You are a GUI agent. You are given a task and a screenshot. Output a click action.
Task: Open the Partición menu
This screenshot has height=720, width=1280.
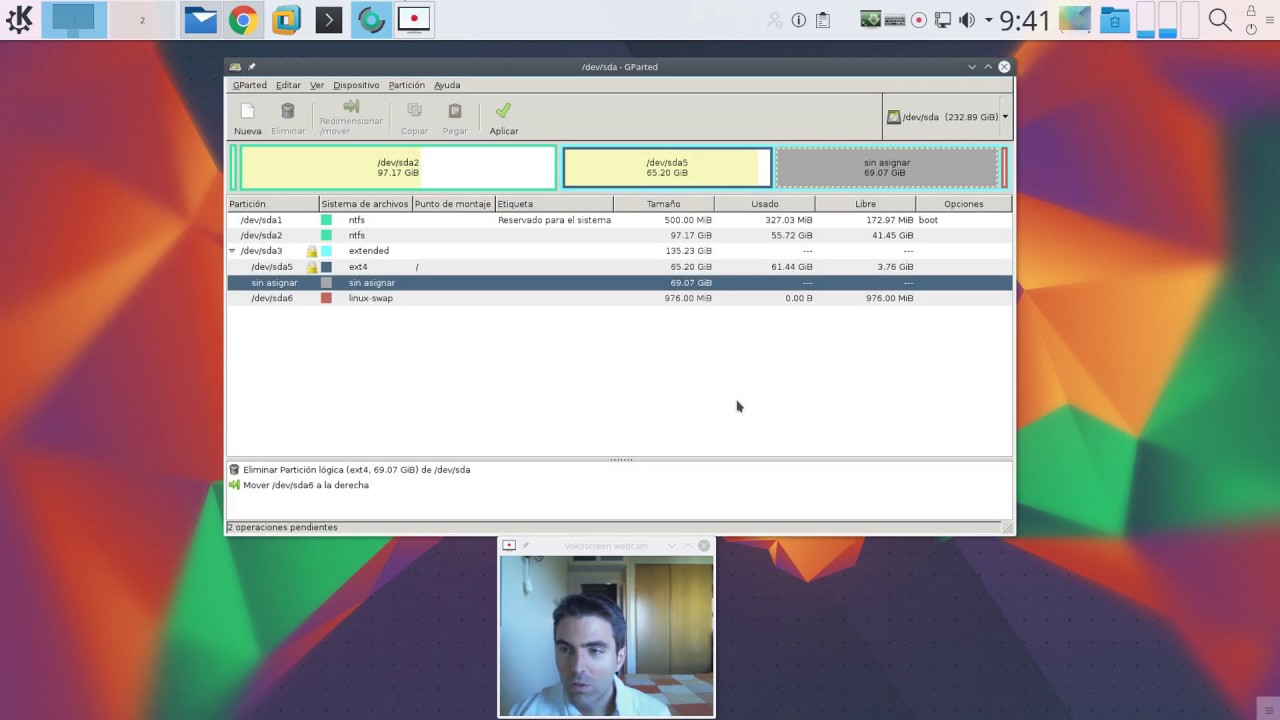pyautogui.click(x=407, y=85)
